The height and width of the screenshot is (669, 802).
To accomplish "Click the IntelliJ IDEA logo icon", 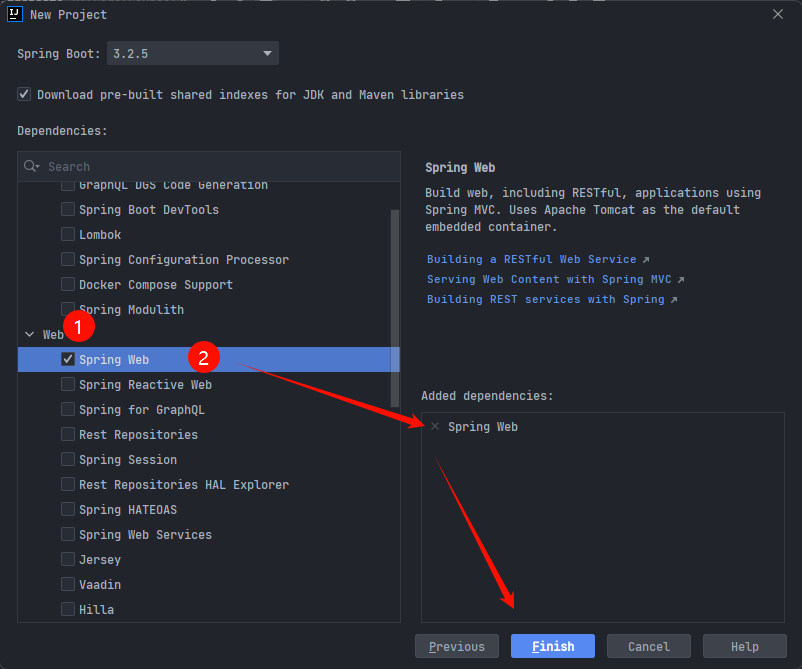I will (15, 14).
